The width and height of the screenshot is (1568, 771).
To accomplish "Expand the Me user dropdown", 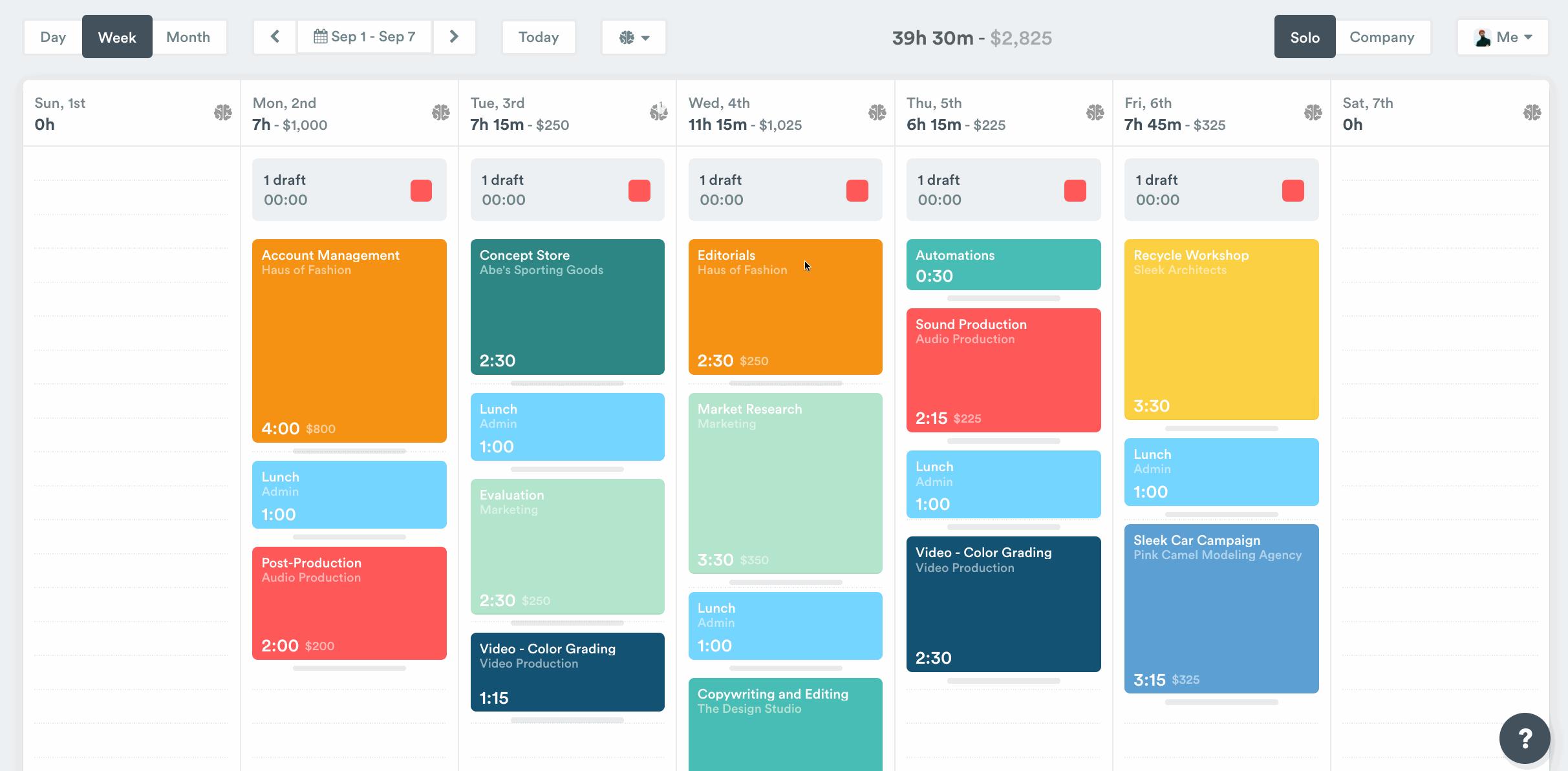I will coord(1502,37).
